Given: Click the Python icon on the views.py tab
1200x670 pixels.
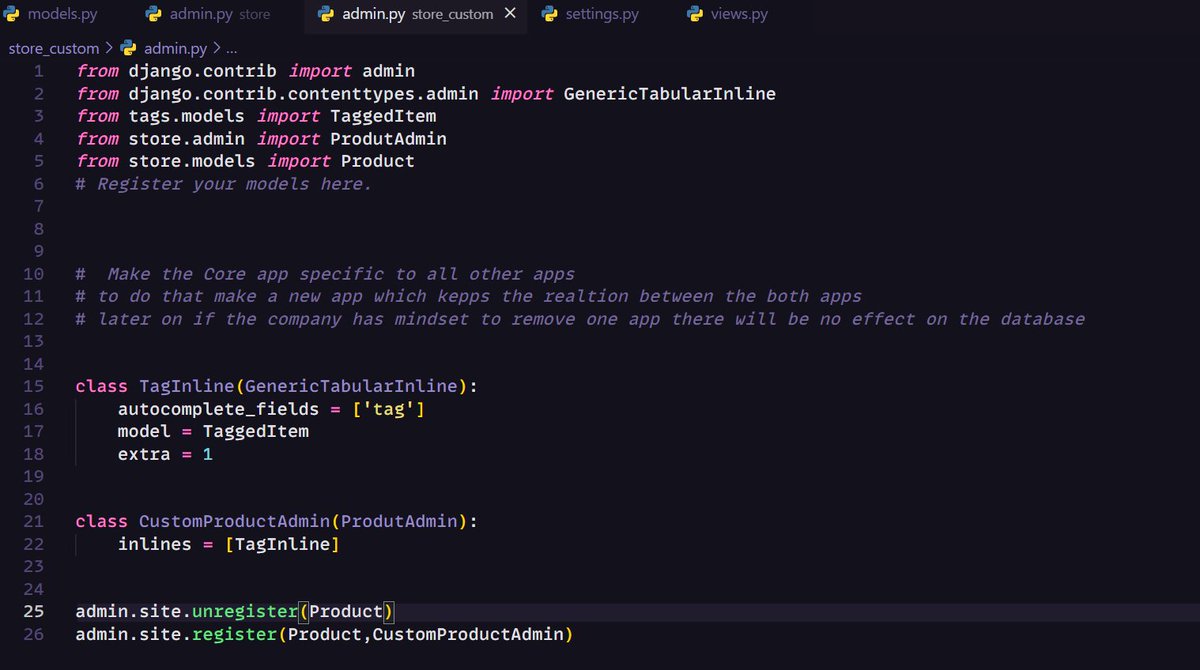Looking at the screenshot, I should point(694,14).
